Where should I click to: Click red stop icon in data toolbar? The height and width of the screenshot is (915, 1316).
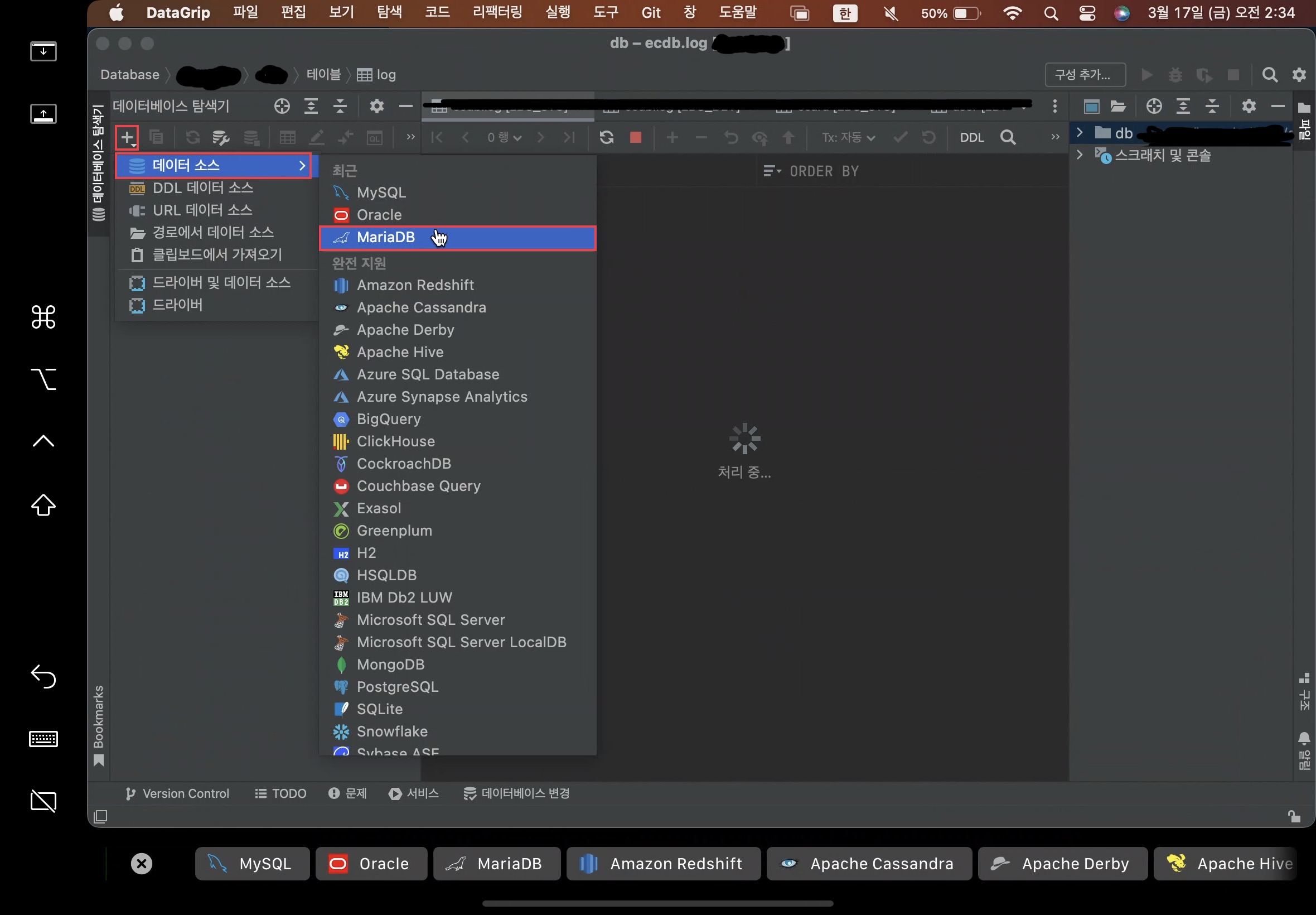tap(635, 138)
